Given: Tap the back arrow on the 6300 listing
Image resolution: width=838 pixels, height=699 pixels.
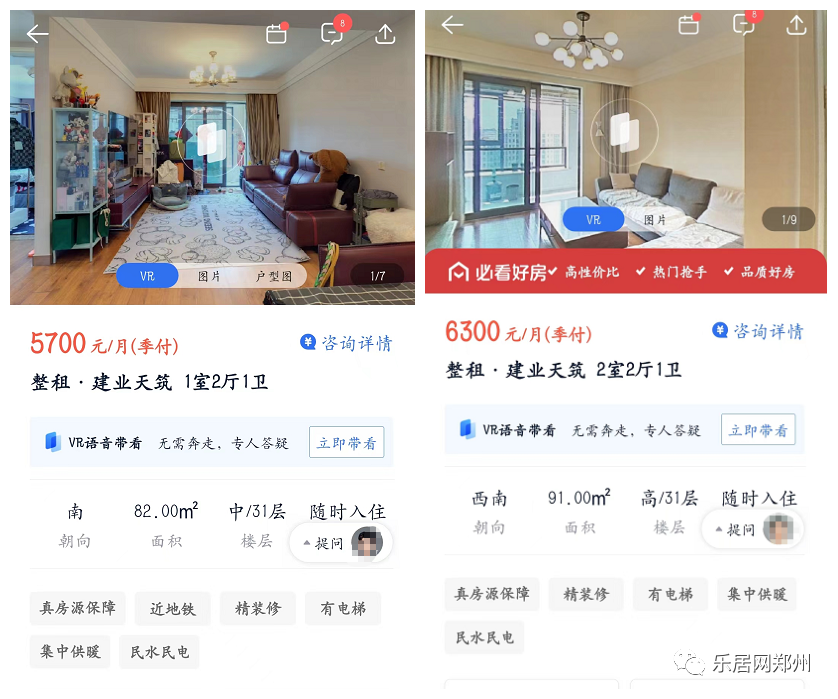Looking at the screenshot, I should coord(452,25).
